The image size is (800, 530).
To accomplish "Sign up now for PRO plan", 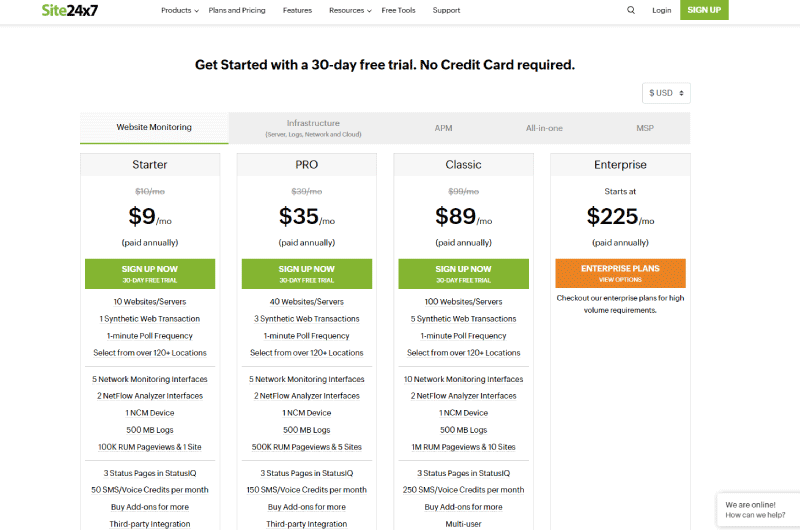I will click(307, 273).
